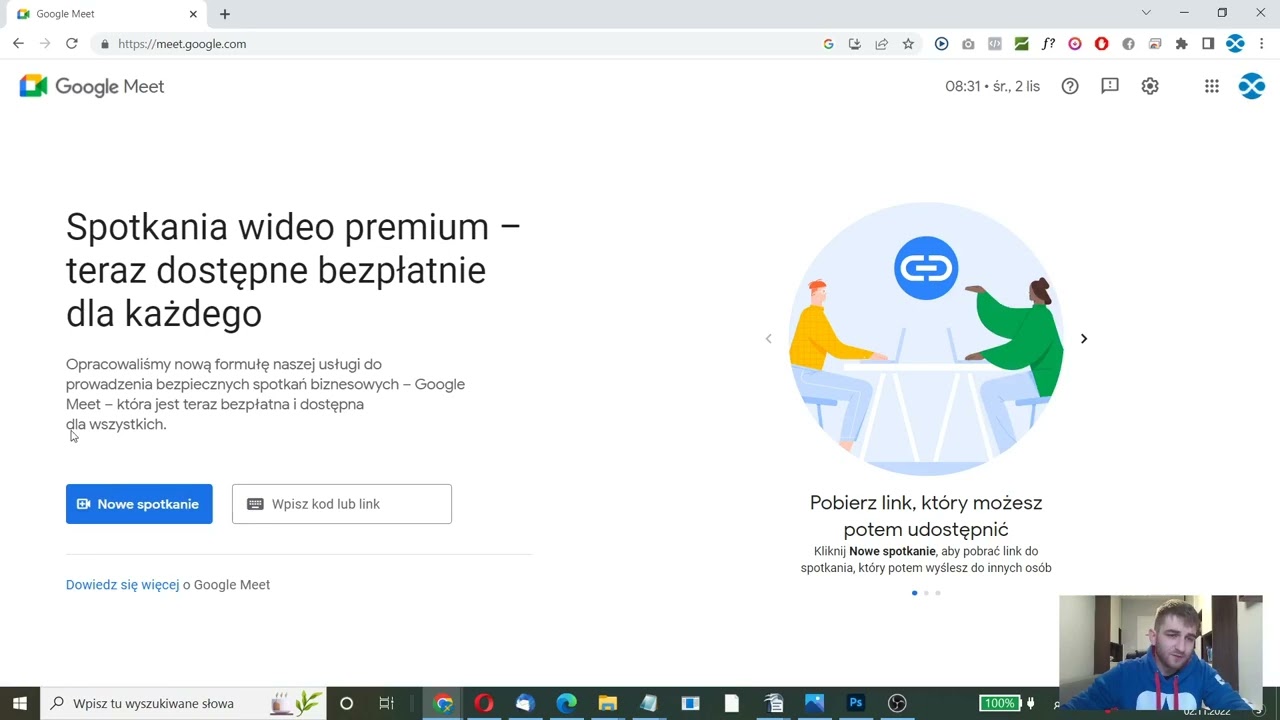Viewport: 1280px width, 720px height.
Task: Click the webcam overlay thumbnail
Action: click(x=1161, y=652)
